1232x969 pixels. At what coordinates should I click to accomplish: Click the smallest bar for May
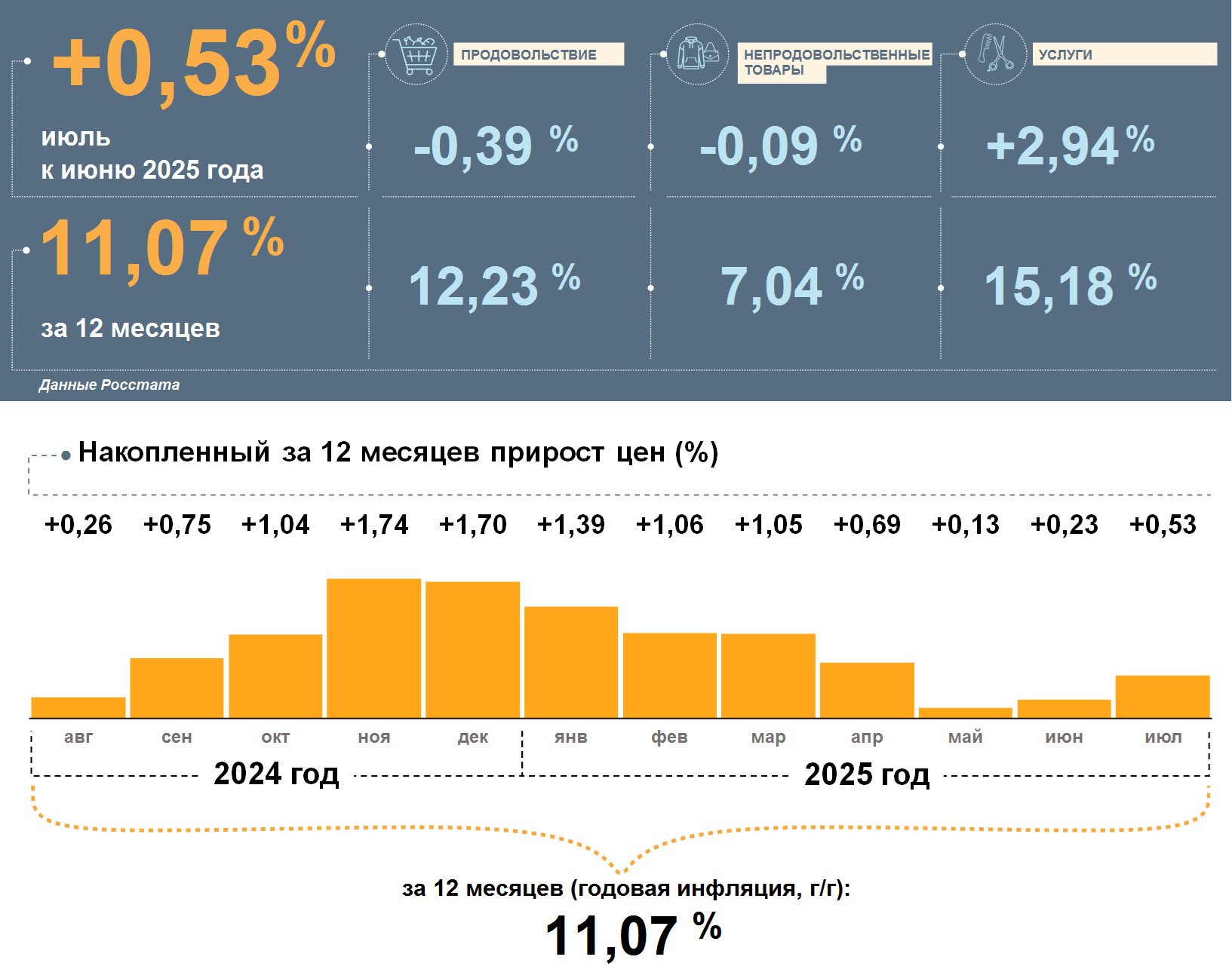965,713
